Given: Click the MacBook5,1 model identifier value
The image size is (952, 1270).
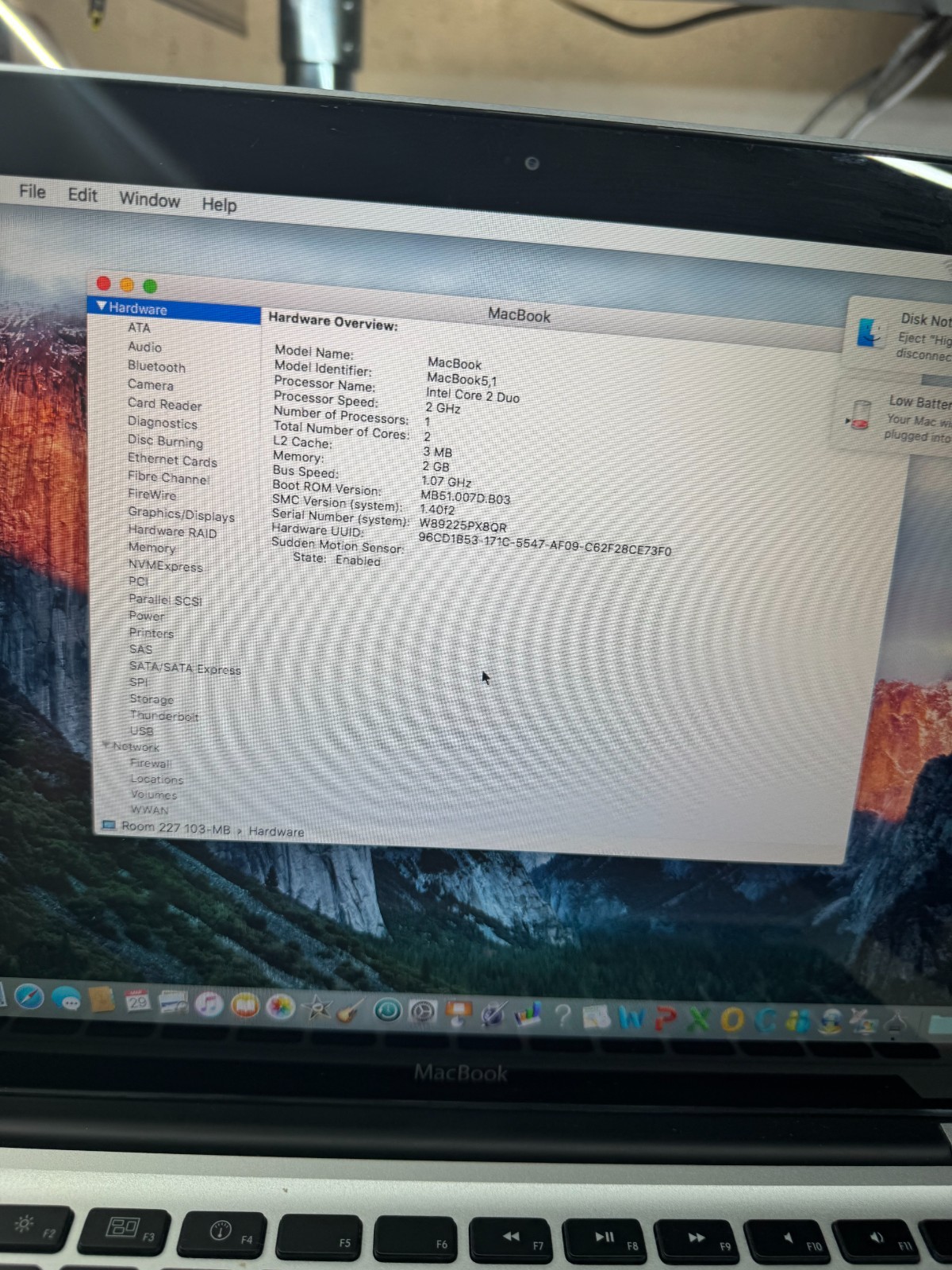Looking at the screenshot, I should coord(462,379).
